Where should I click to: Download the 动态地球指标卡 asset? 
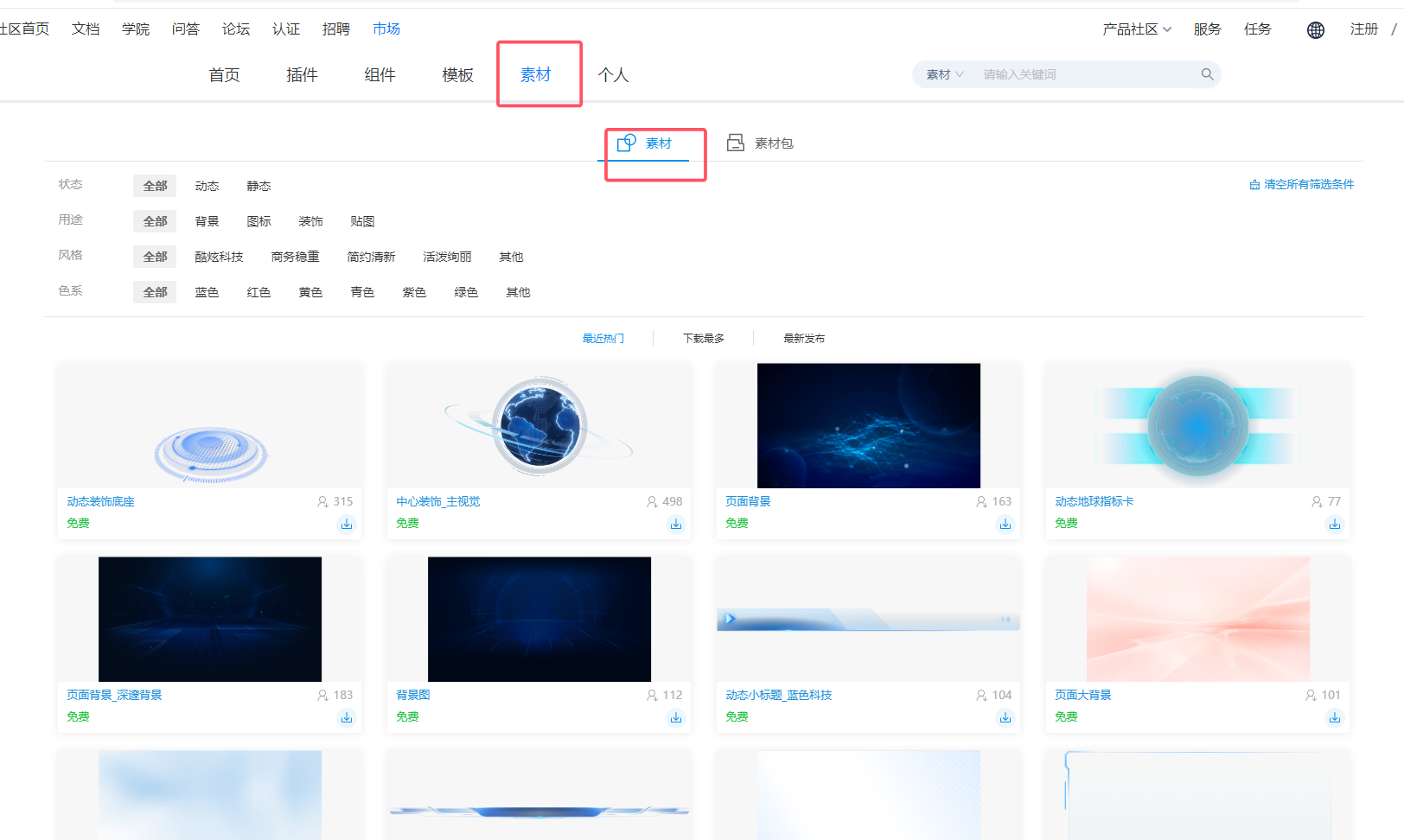[x=1334, y=524]
